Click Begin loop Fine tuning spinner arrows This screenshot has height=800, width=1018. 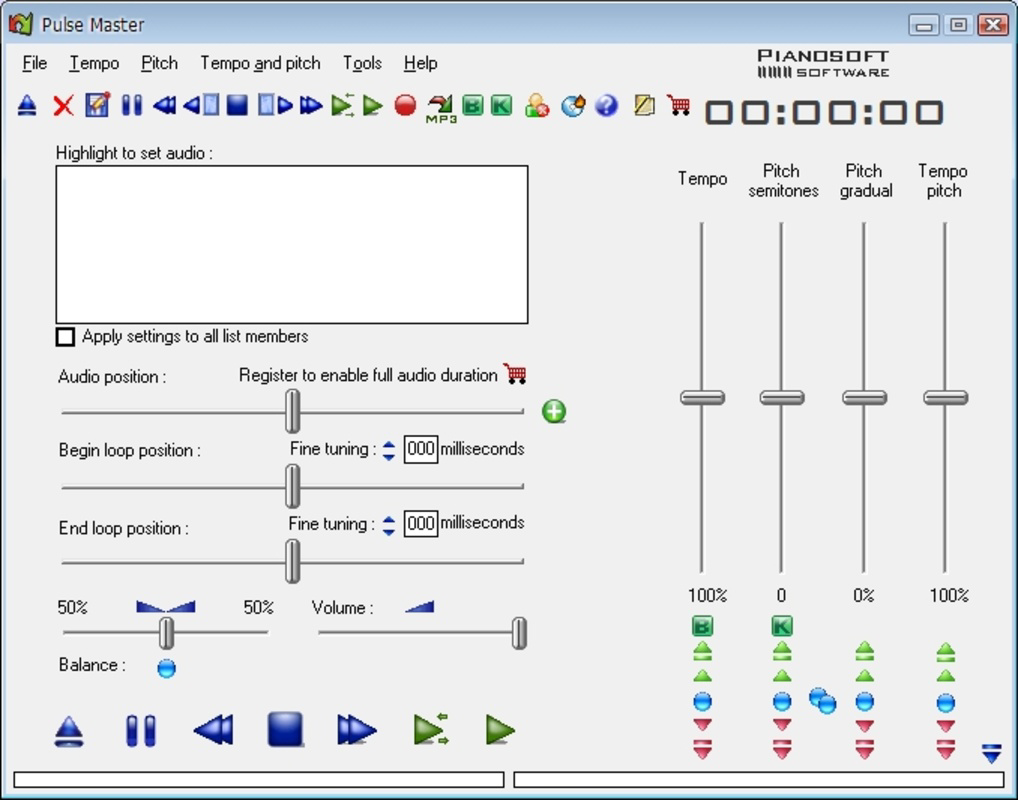[389, 451]
